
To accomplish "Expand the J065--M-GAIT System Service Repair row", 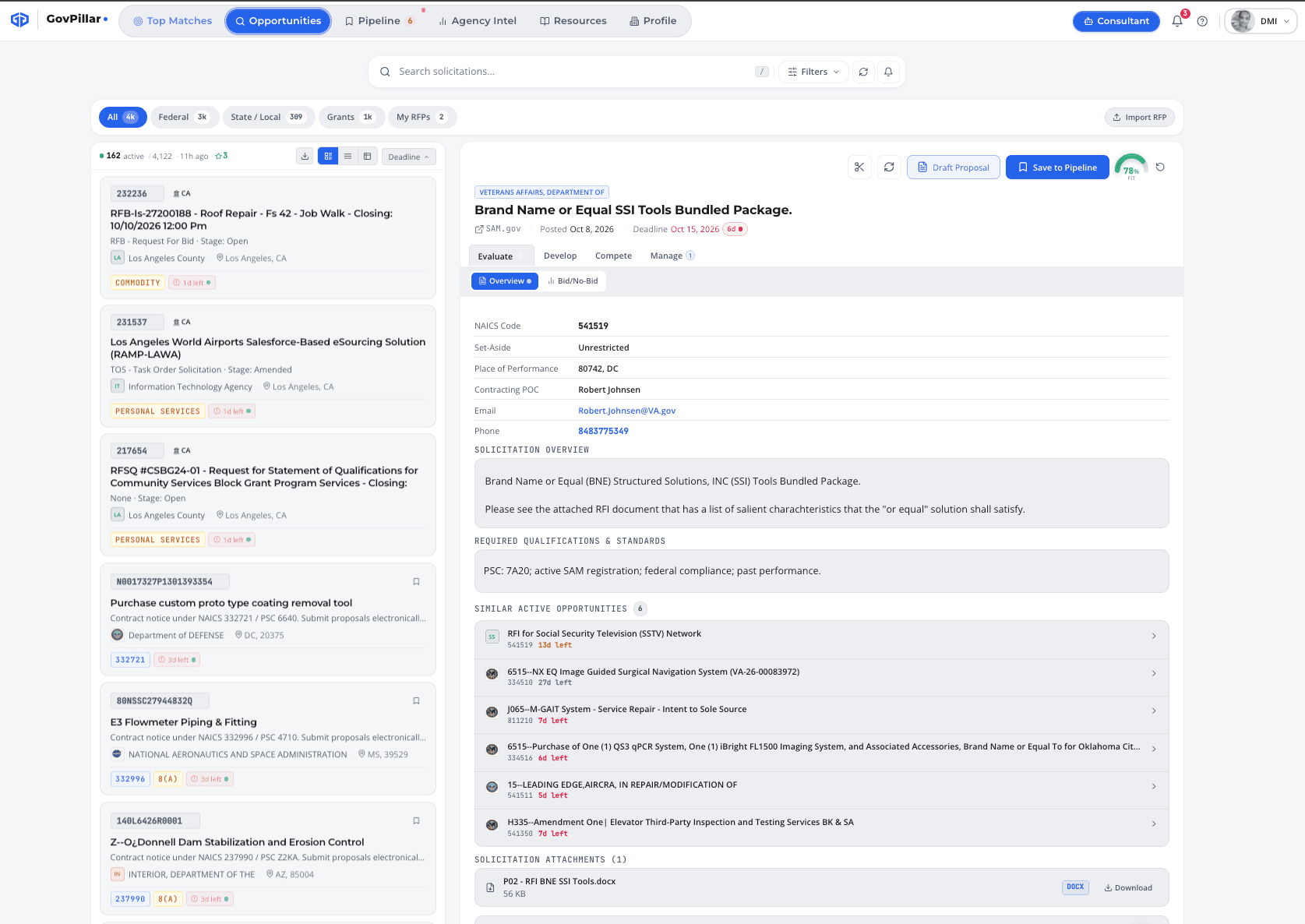I will click(x=821, y=714).
